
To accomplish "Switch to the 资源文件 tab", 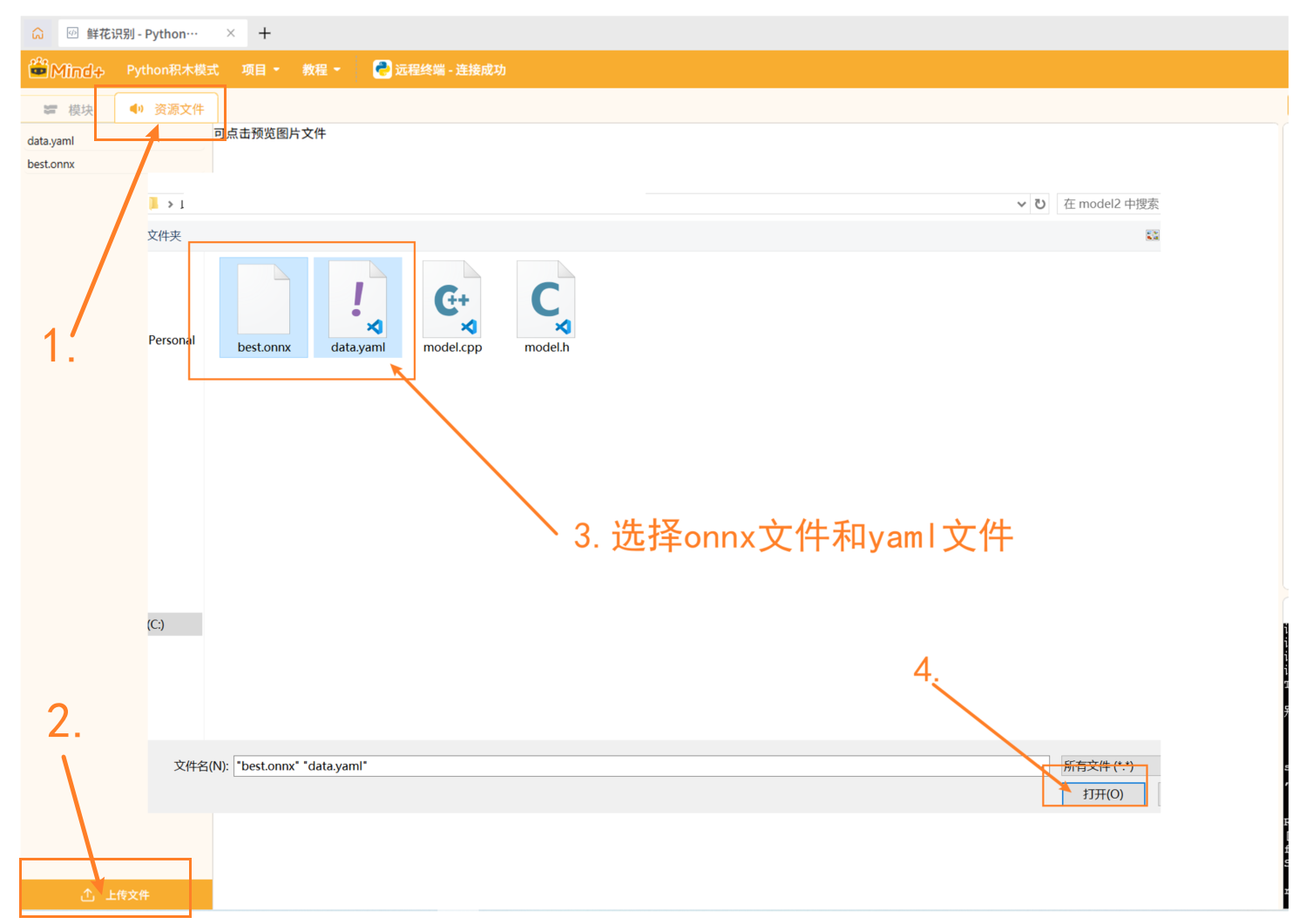I will (x=167, y=109).
